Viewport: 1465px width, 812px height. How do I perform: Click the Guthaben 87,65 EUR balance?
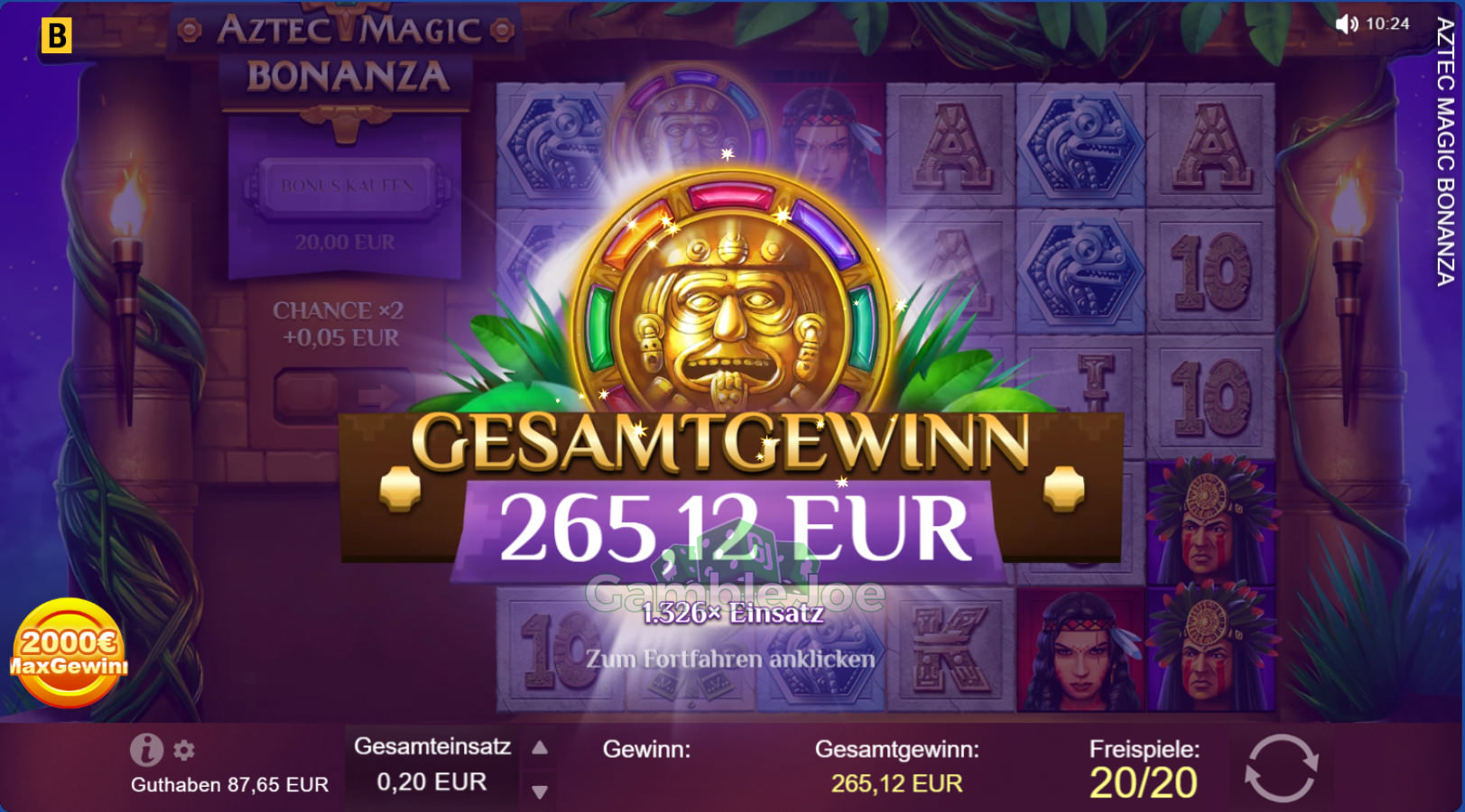pyautogui.click(x=229, y=785)
